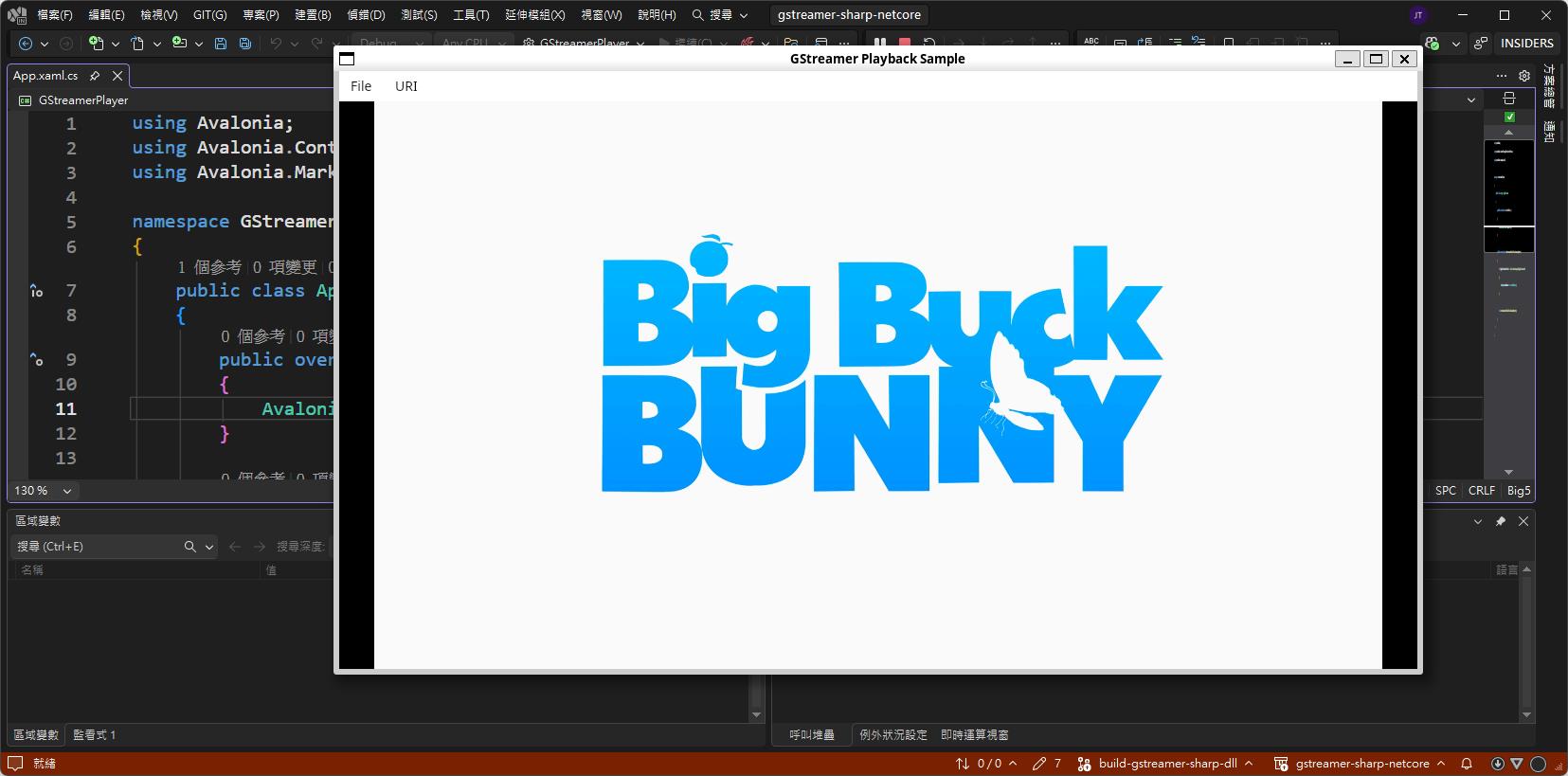Viewport: 1568px width, 776px height.
Task: Toggle the CRLF line ending indicator
Action: click(x=1481, y=491)
